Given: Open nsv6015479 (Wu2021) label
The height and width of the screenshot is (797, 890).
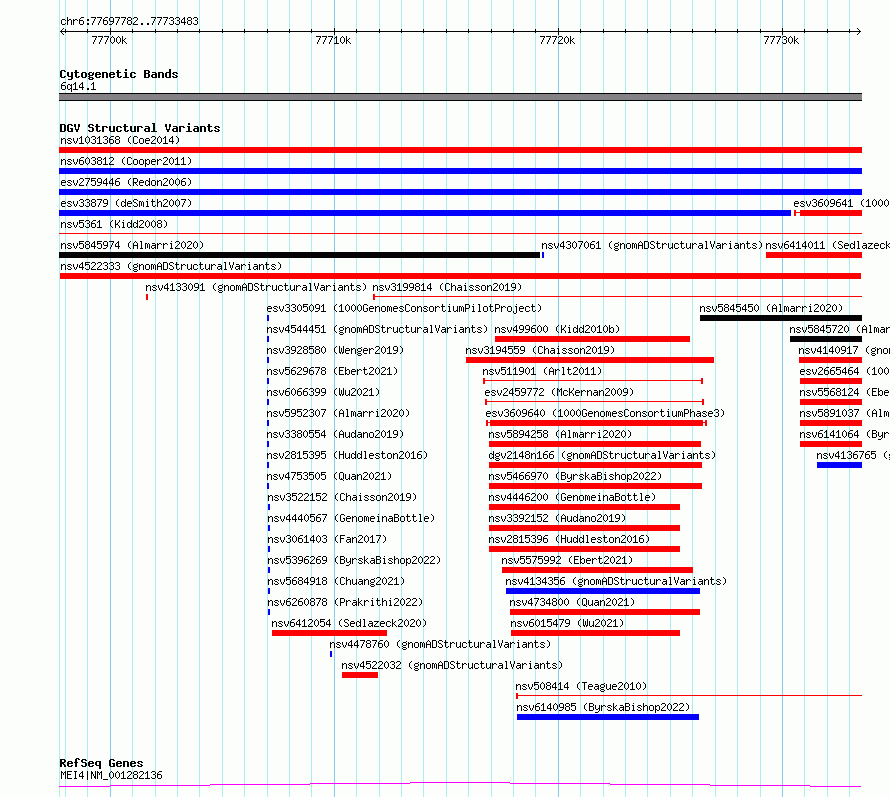Looking at the screenshot, I should point(567,623).
